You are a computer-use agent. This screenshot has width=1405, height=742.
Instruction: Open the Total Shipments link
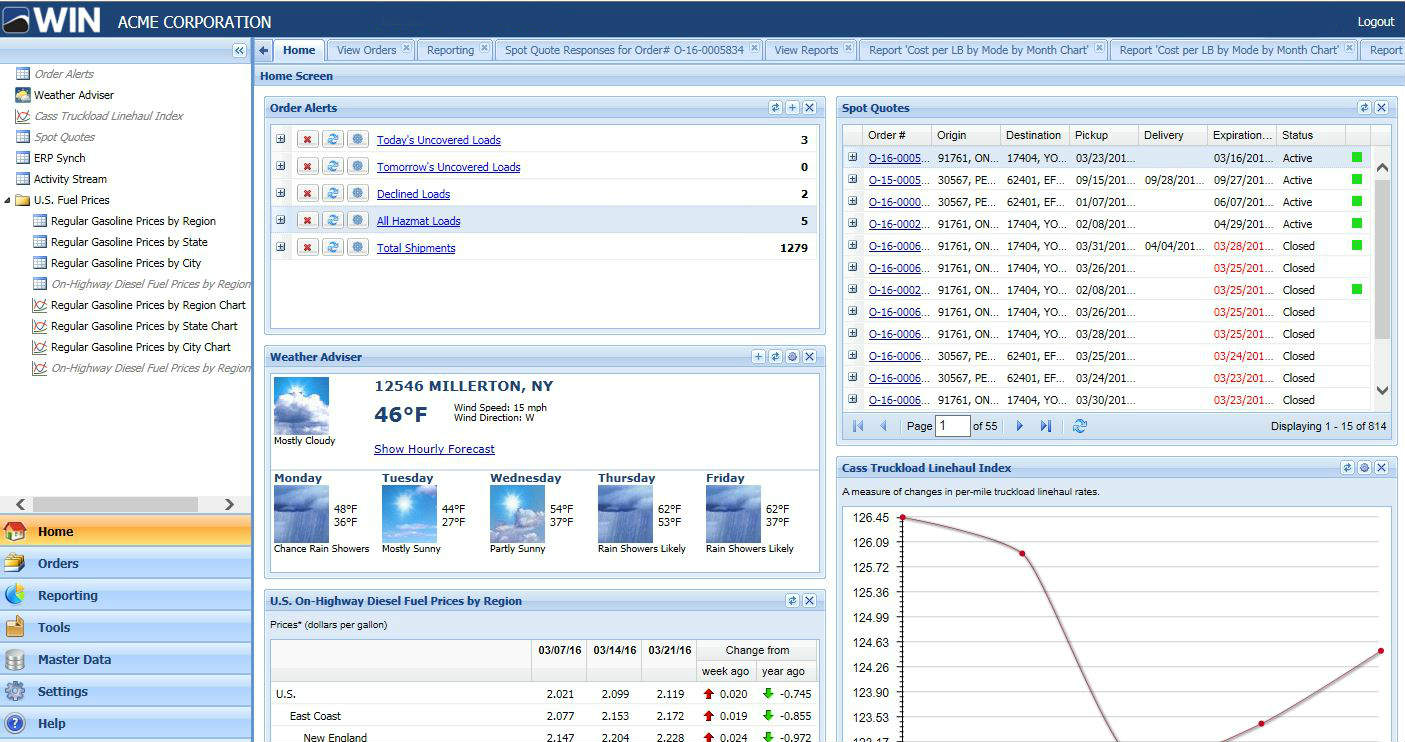pos(416,248)
